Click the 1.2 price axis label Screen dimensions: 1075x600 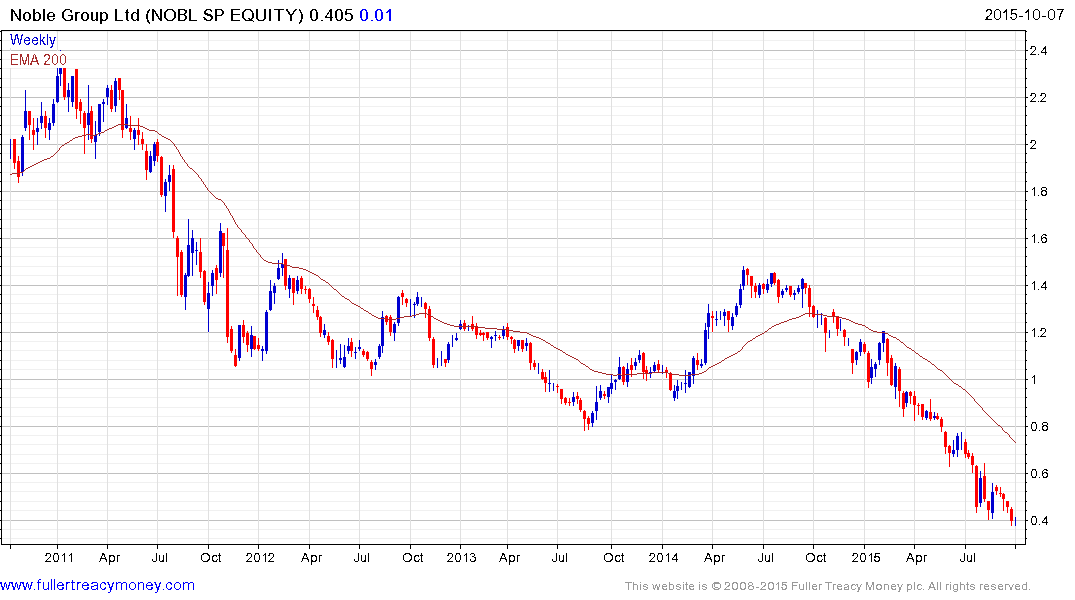click(1038, 333)
